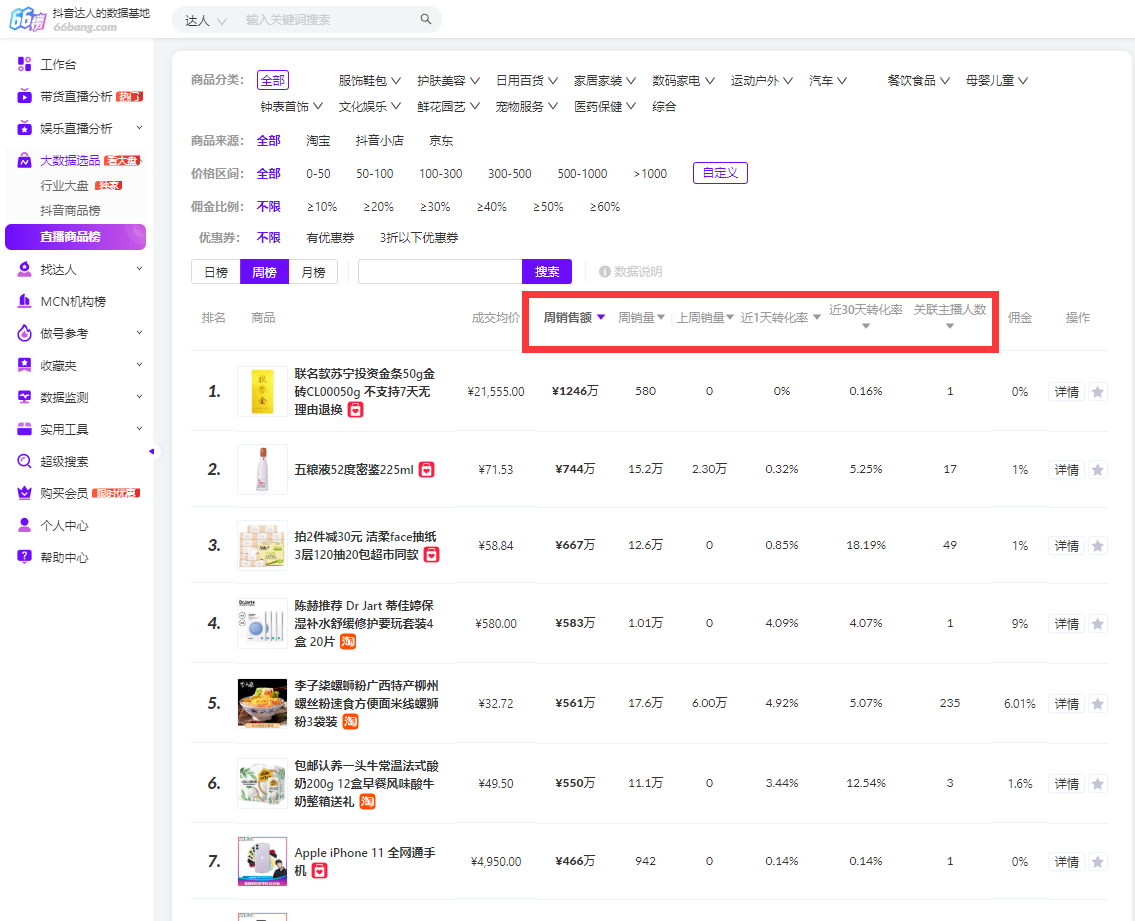This screenshot has height=921, width=1135.
Task: Expand the 达人 search type dropdown
Action: 203,19
